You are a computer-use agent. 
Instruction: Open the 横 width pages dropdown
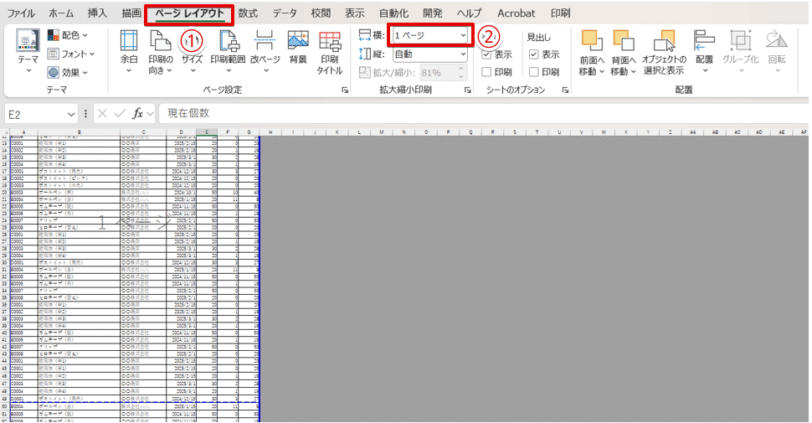[x=429, y=35]
